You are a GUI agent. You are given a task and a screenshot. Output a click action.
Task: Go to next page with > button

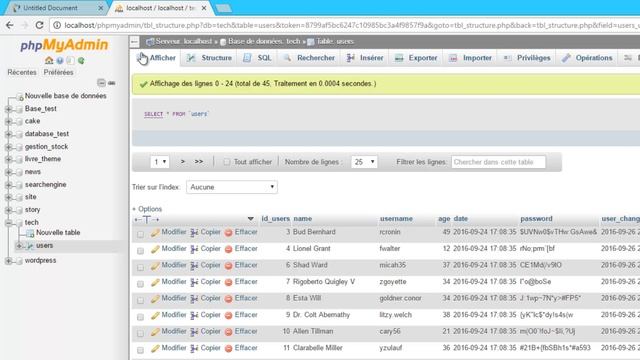(183, 162)
